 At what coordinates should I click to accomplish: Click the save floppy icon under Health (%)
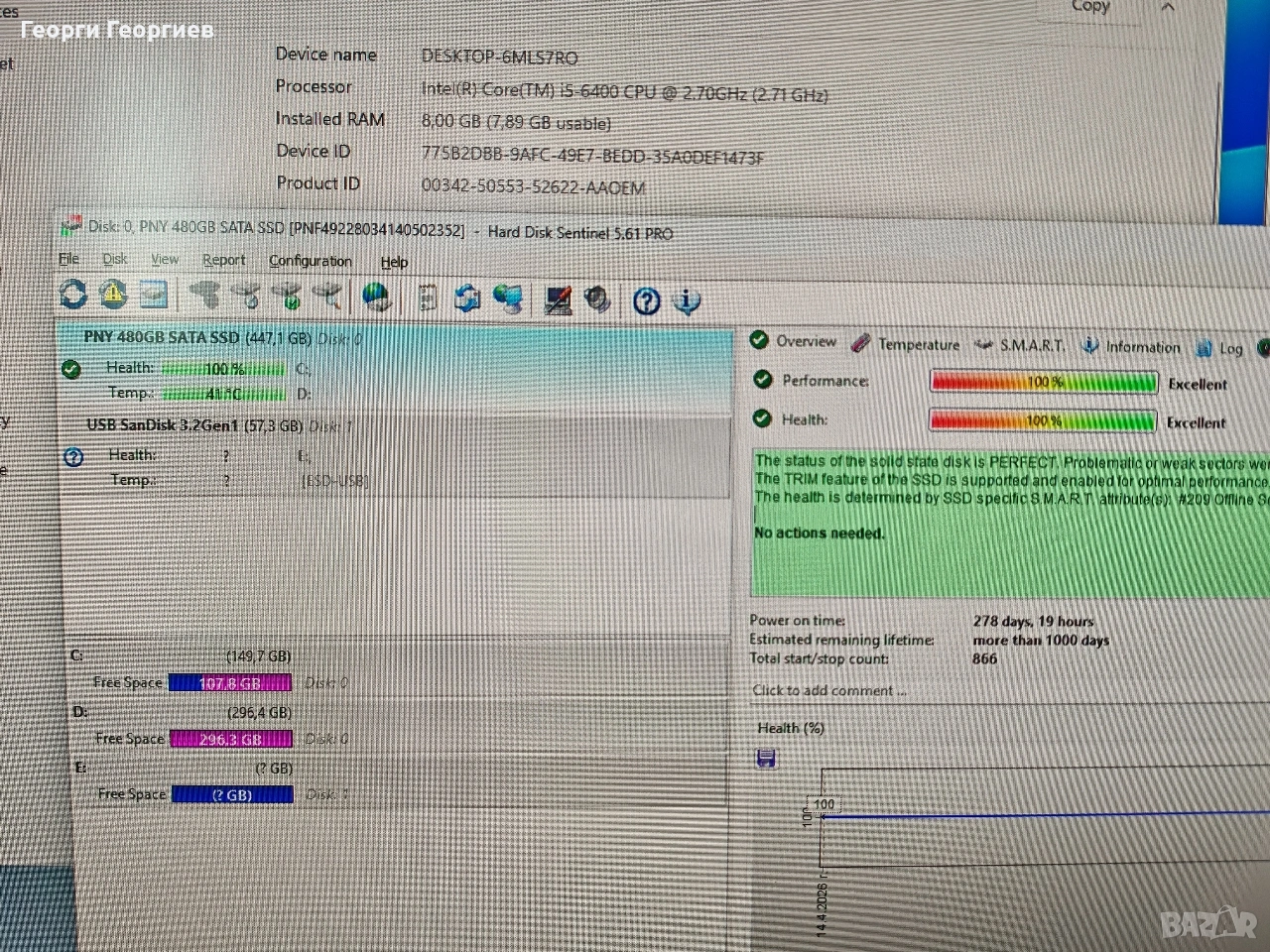(x=766, y=759)
